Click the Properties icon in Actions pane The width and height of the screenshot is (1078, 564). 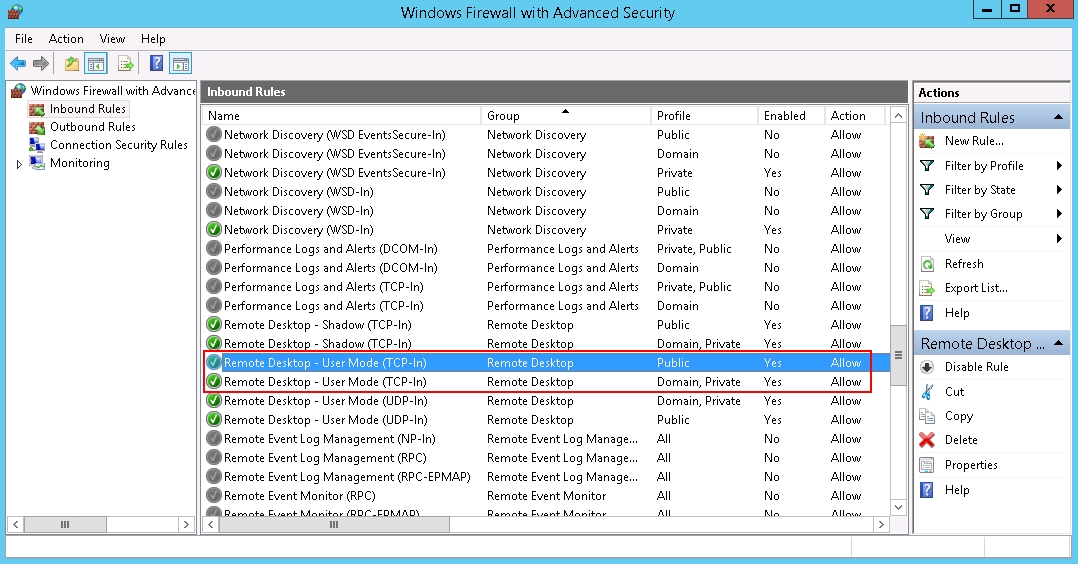(x=927, y=466)
